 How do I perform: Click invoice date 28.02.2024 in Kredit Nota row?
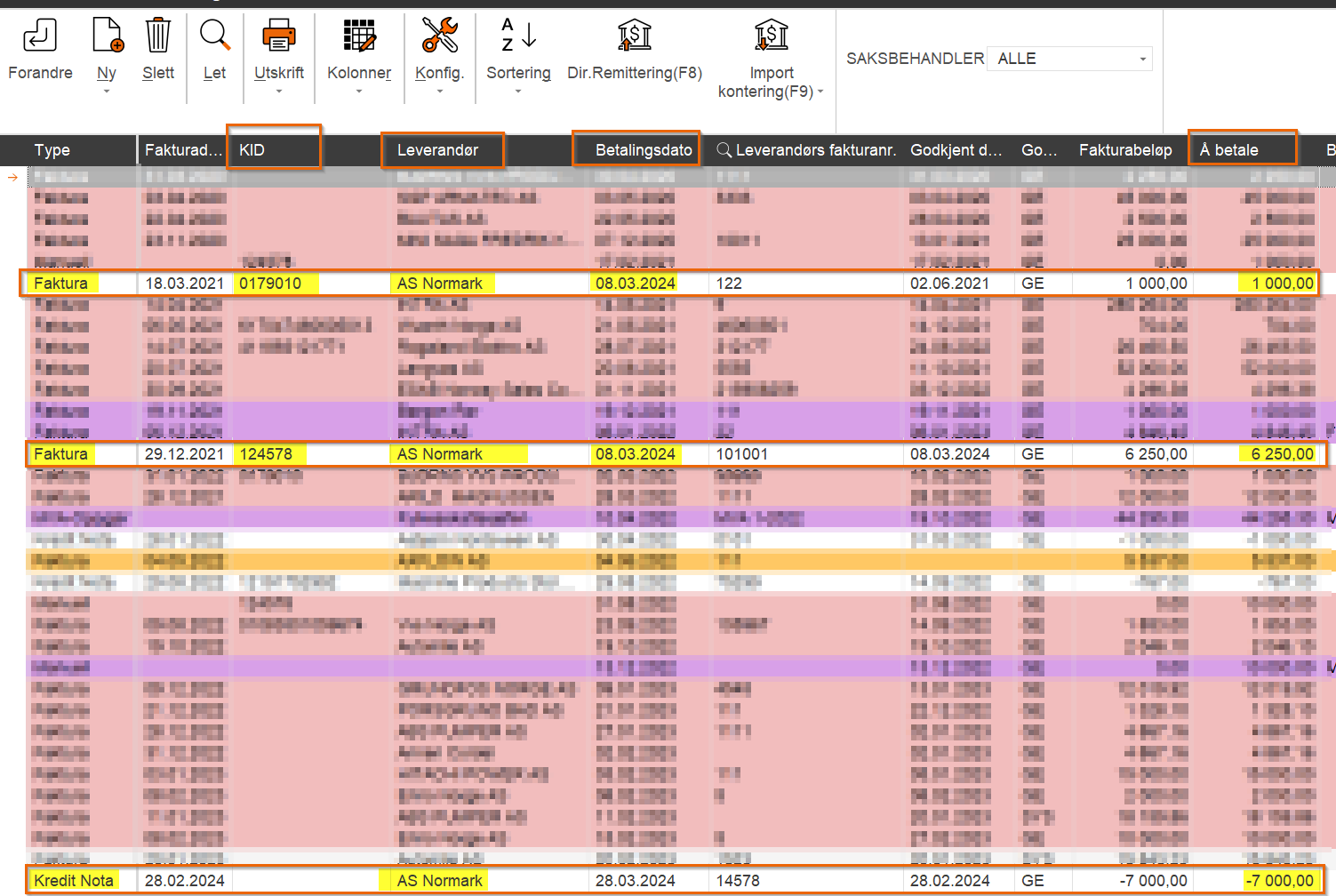click(x=184, y=881)
